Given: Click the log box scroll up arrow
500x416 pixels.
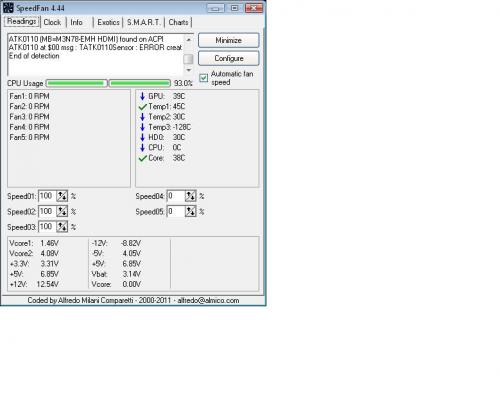Looking at the screenshot, I should [189, 40].
